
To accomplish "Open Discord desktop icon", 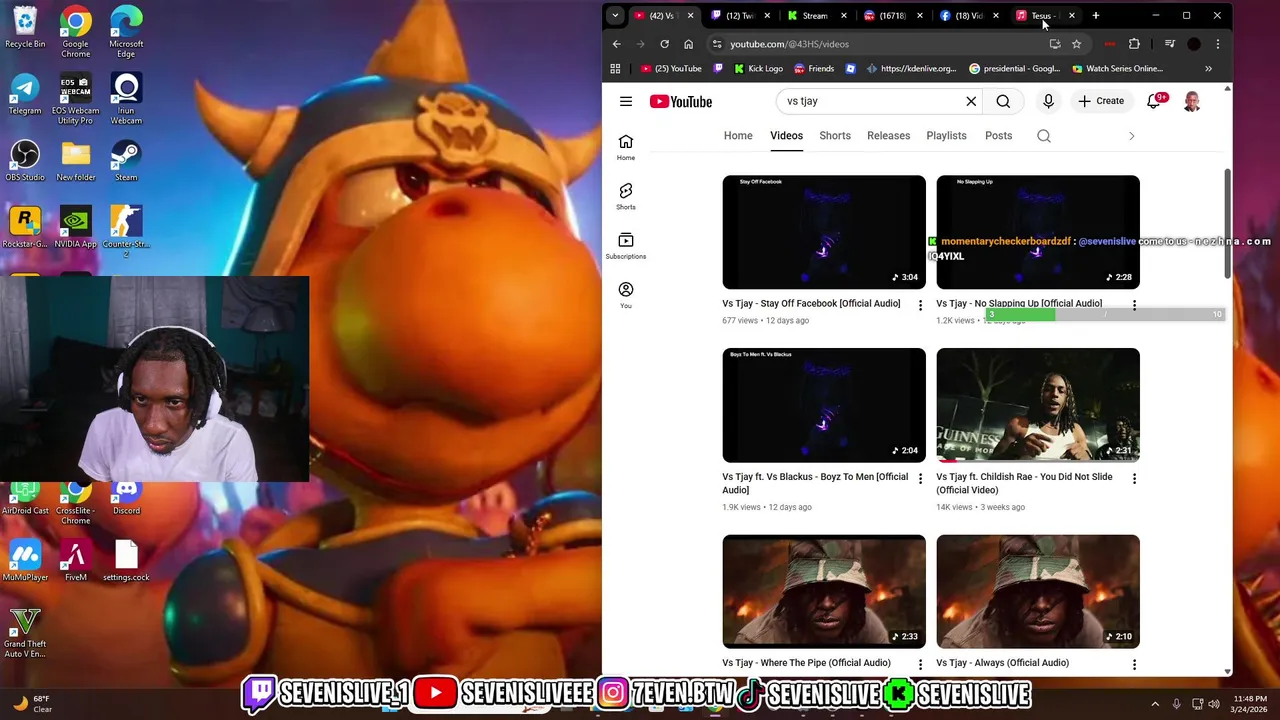I will click(x=126, y=498).
